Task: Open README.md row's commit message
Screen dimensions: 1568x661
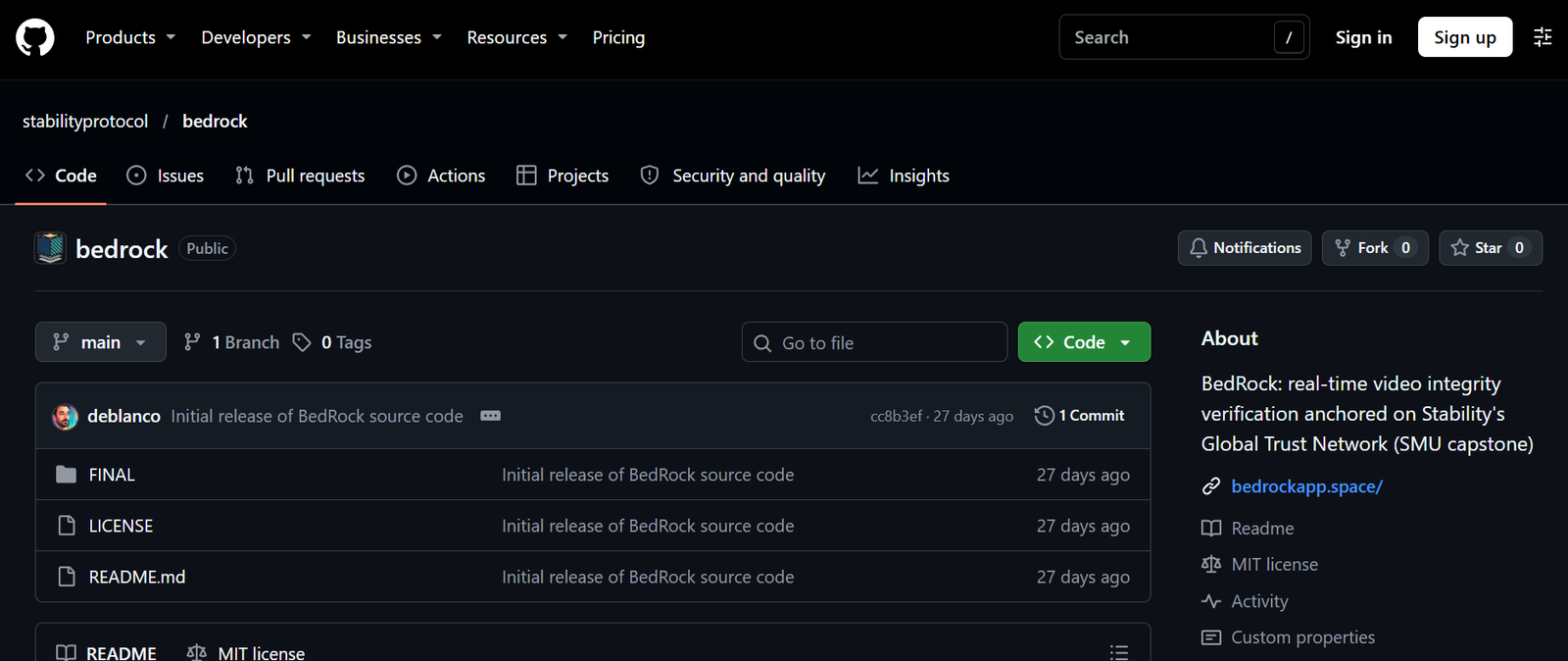Action: pos(648,577)
